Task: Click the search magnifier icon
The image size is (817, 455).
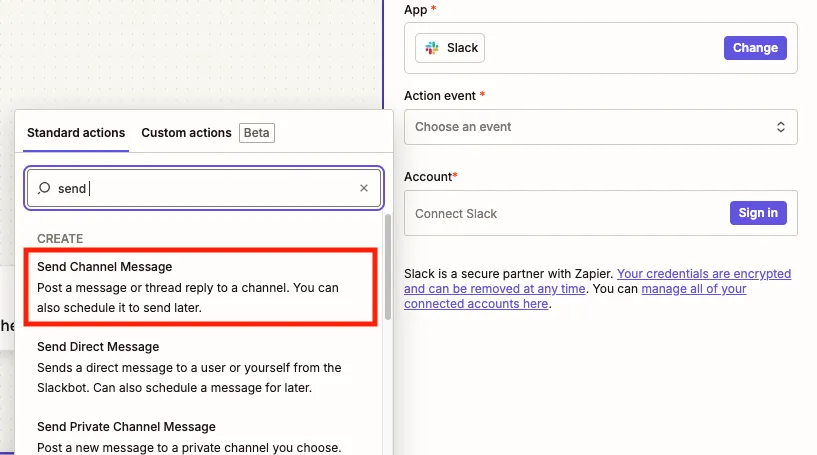Action: (x=44, y=188)
